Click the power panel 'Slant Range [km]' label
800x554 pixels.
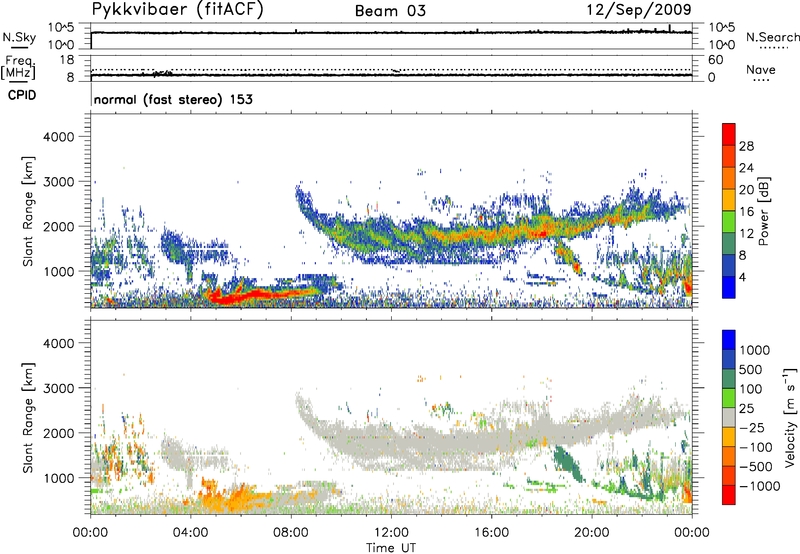tap(28, 211)
